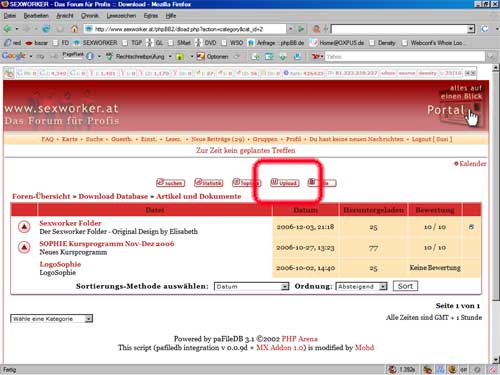Click the vertical scrollbar down arrow

click(495, 360)
